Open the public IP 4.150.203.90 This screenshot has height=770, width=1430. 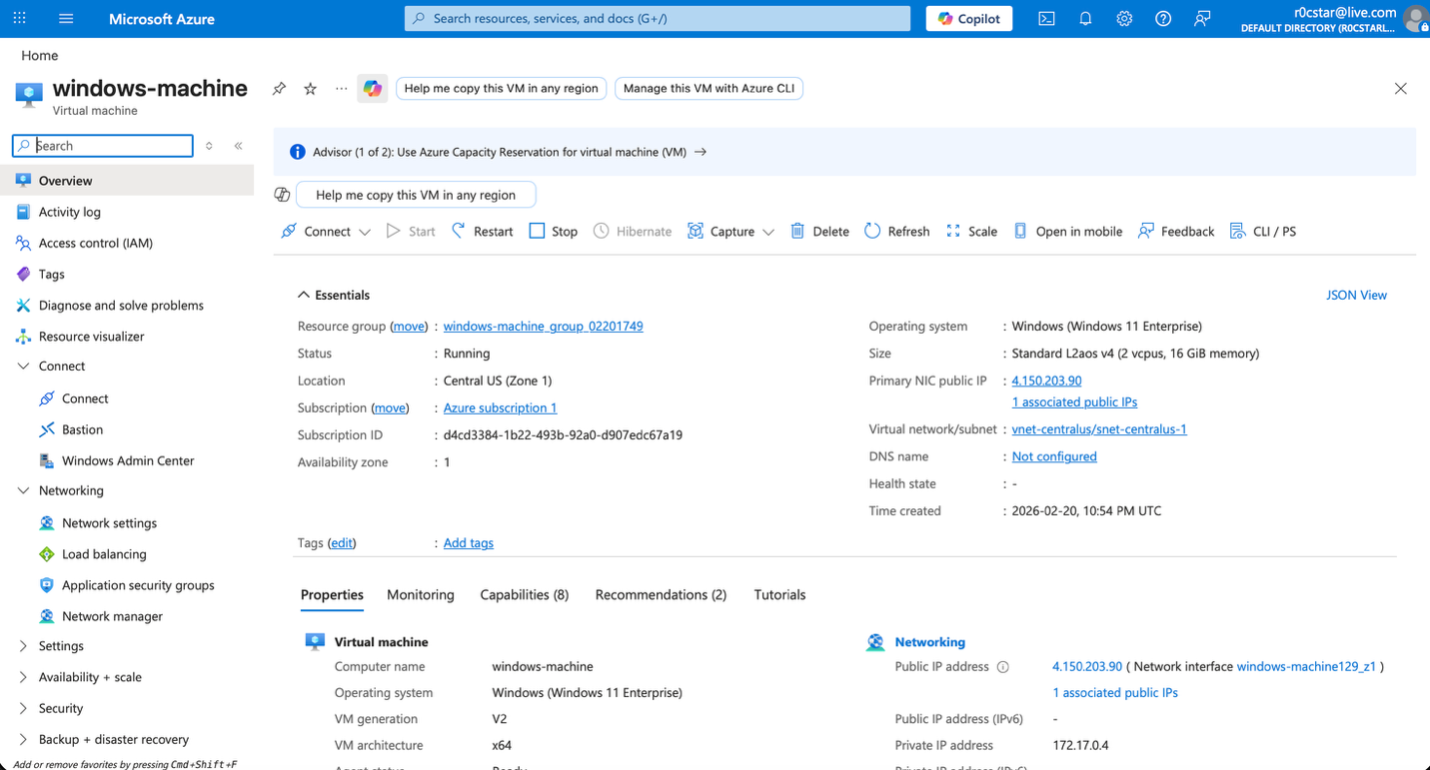[x=1046, y=380]
